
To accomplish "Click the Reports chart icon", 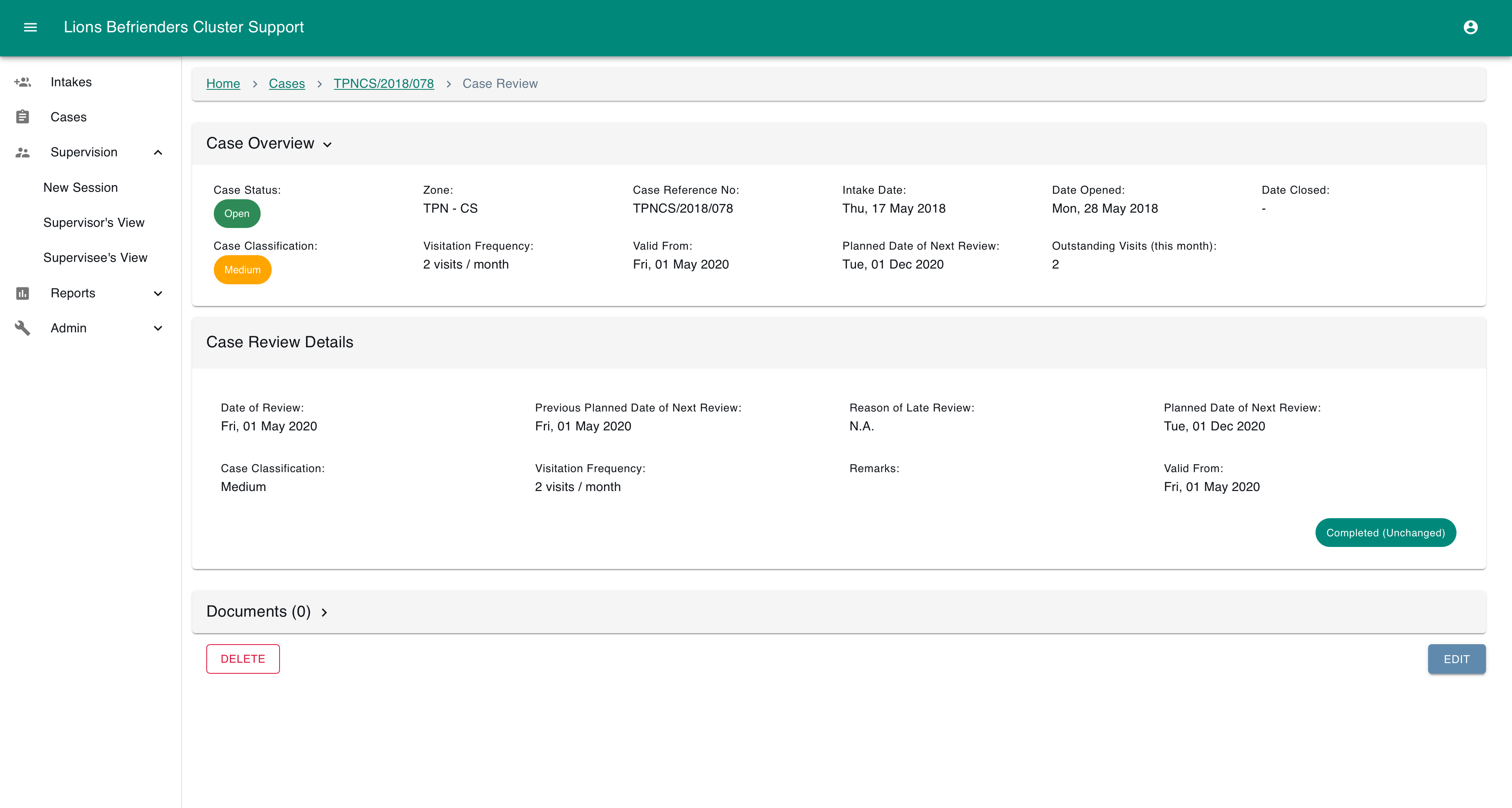I will tap(22, 293).
